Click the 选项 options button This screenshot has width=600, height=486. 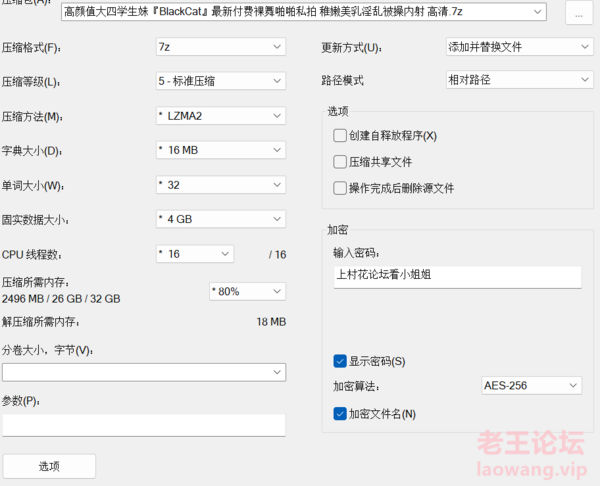49,466
